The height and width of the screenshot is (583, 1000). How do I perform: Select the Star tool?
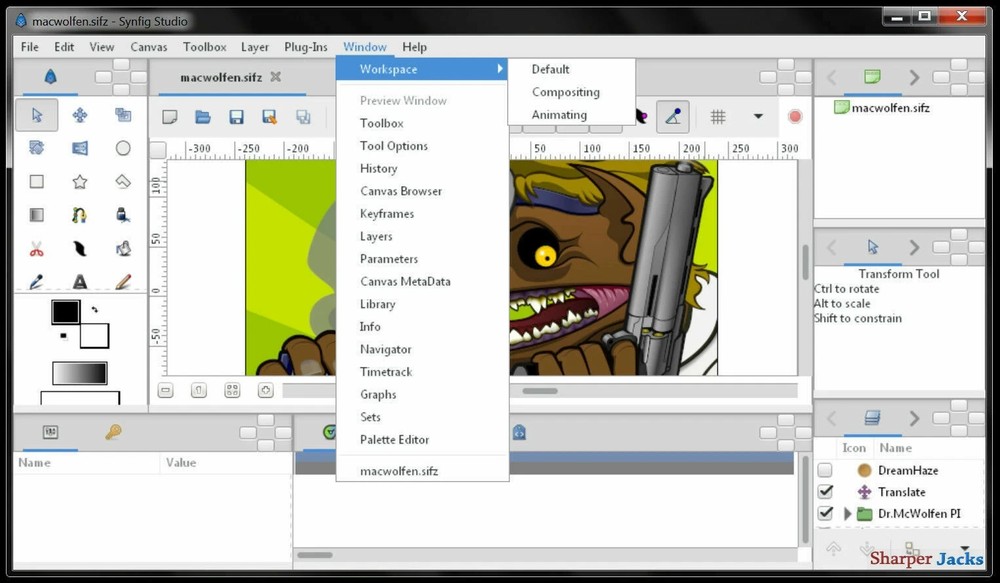[x=80, y=182]
